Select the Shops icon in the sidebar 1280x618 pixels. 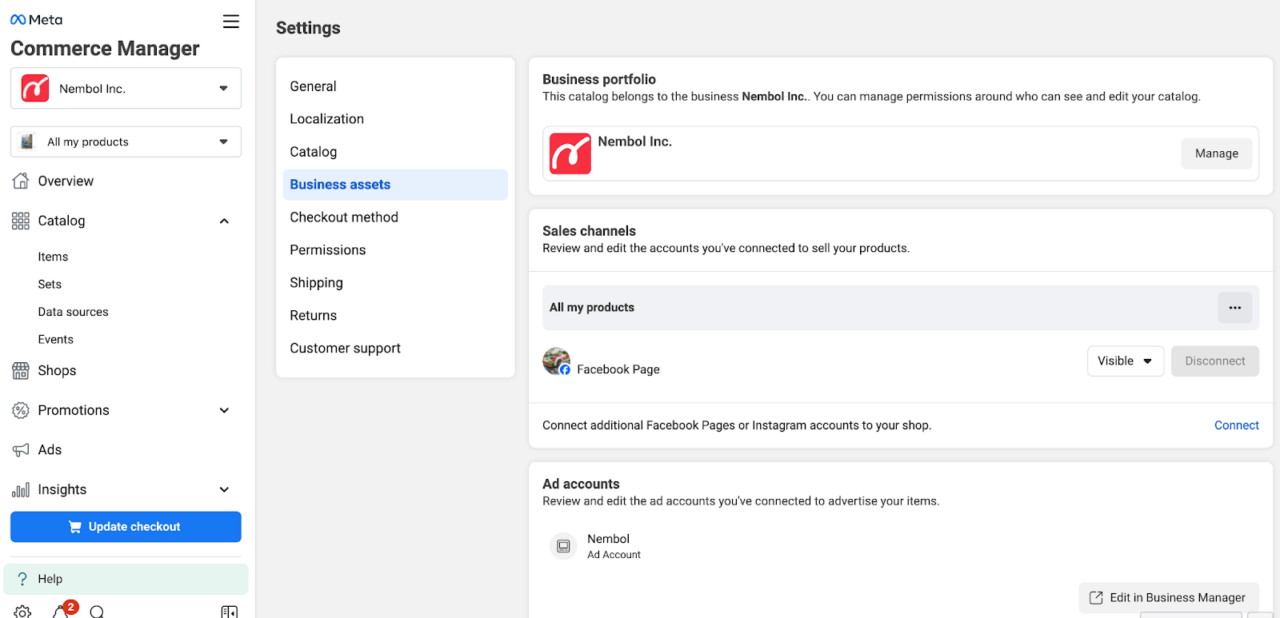21,370
